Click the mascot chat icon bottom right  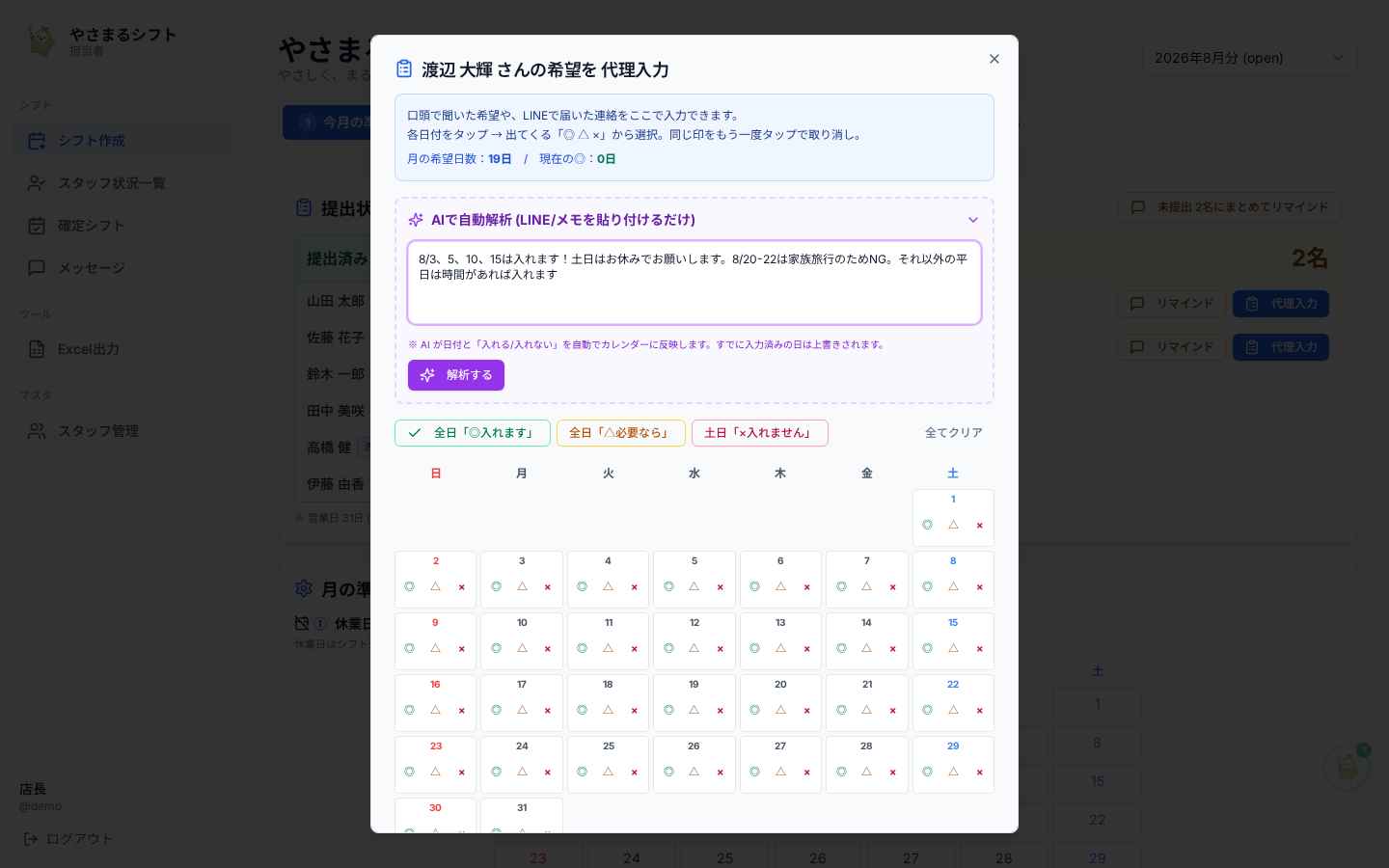tap(1348, 768)
